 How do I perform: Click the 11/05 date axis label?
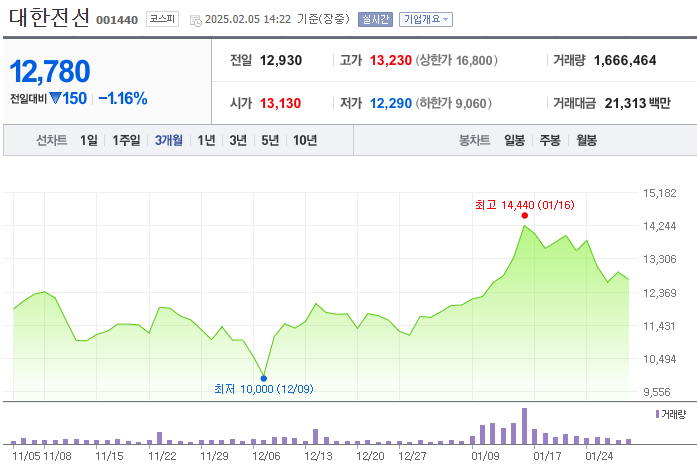pyautogui.click(x=26, y=456)
